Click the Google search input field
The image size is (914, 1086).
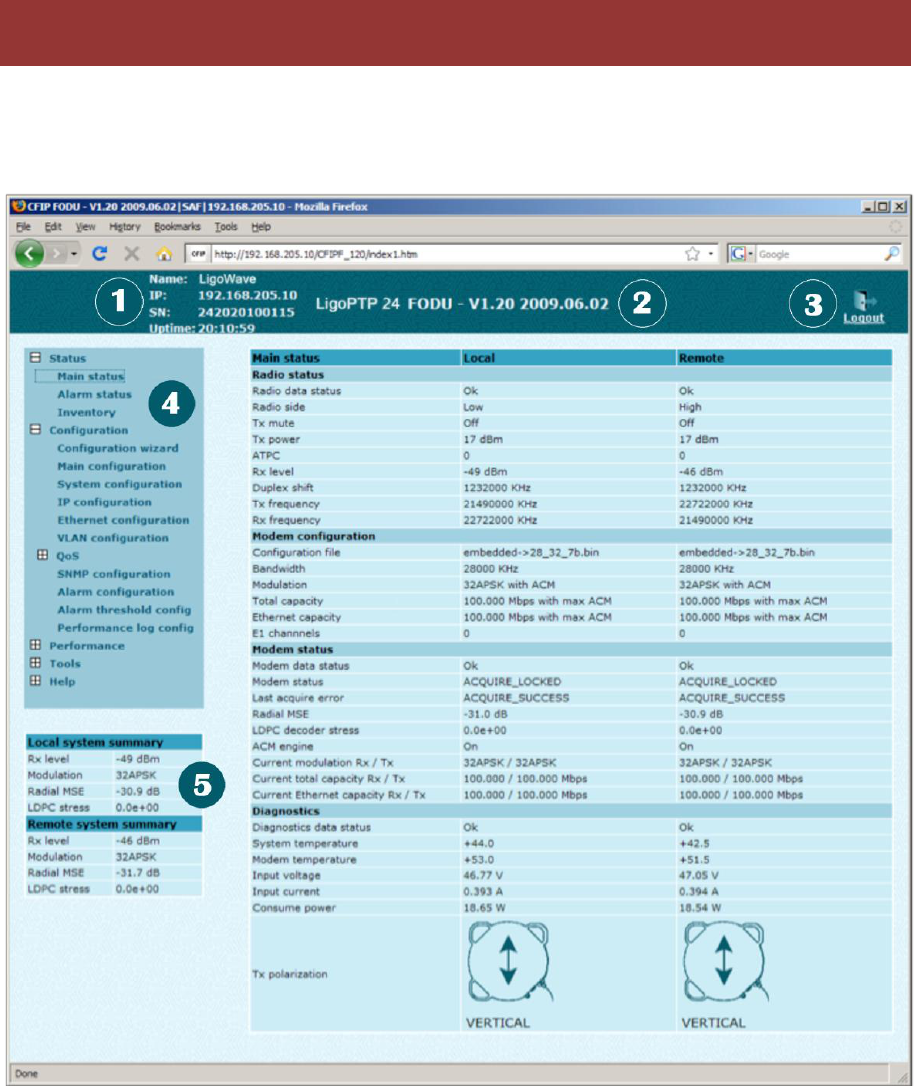819,254
